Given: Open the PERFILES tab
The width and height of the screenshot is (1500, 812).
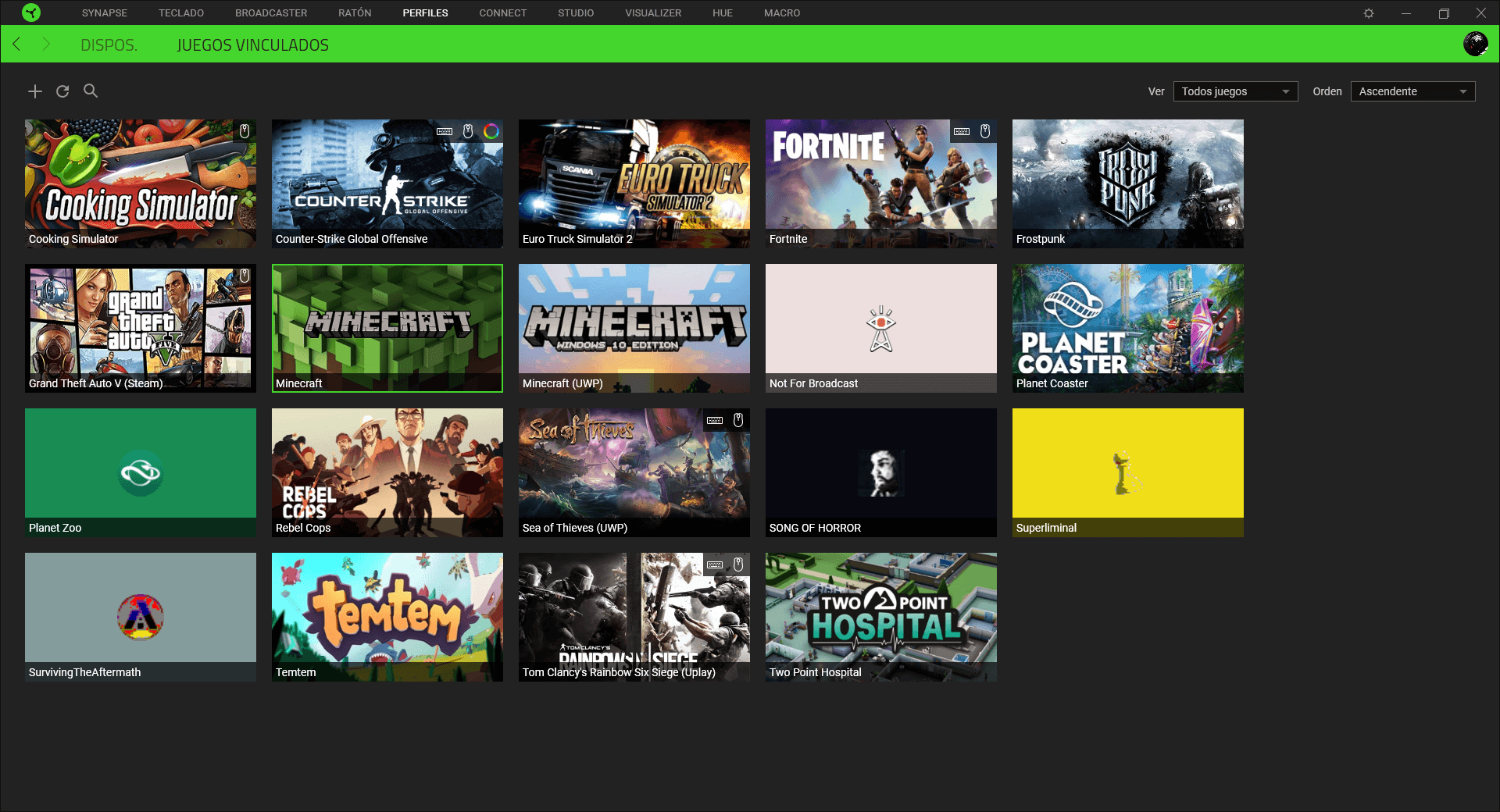Looking at the screenshot, I should click(425, 13).
